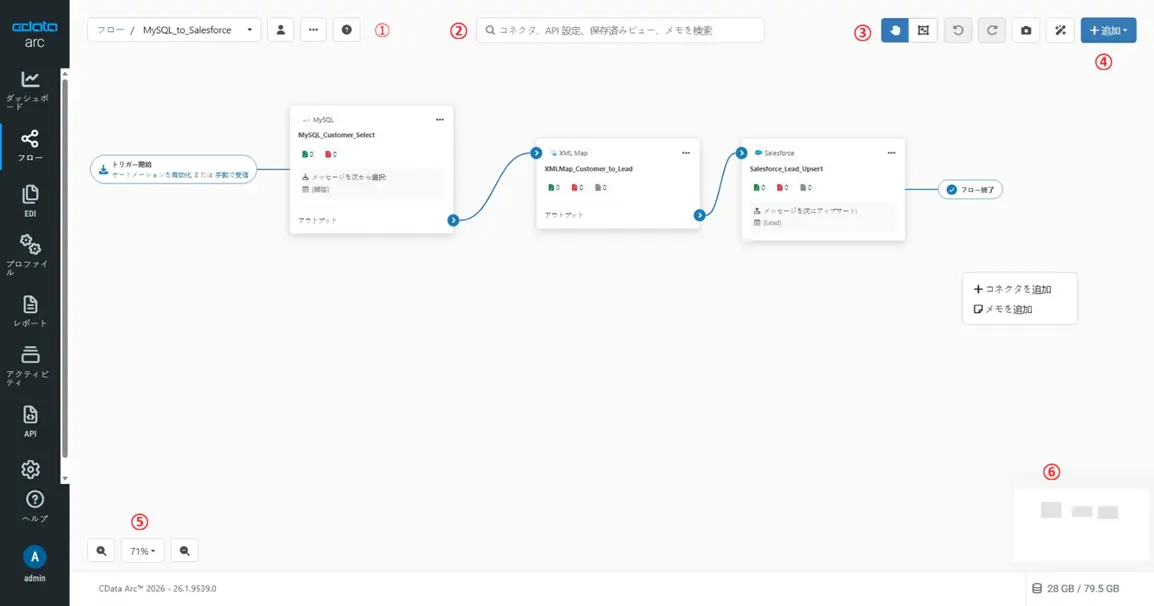1154x606 pixels.
Task: Open XMLMap_Customer_to_Lead three-dot menu
Action: pos(686,153)
